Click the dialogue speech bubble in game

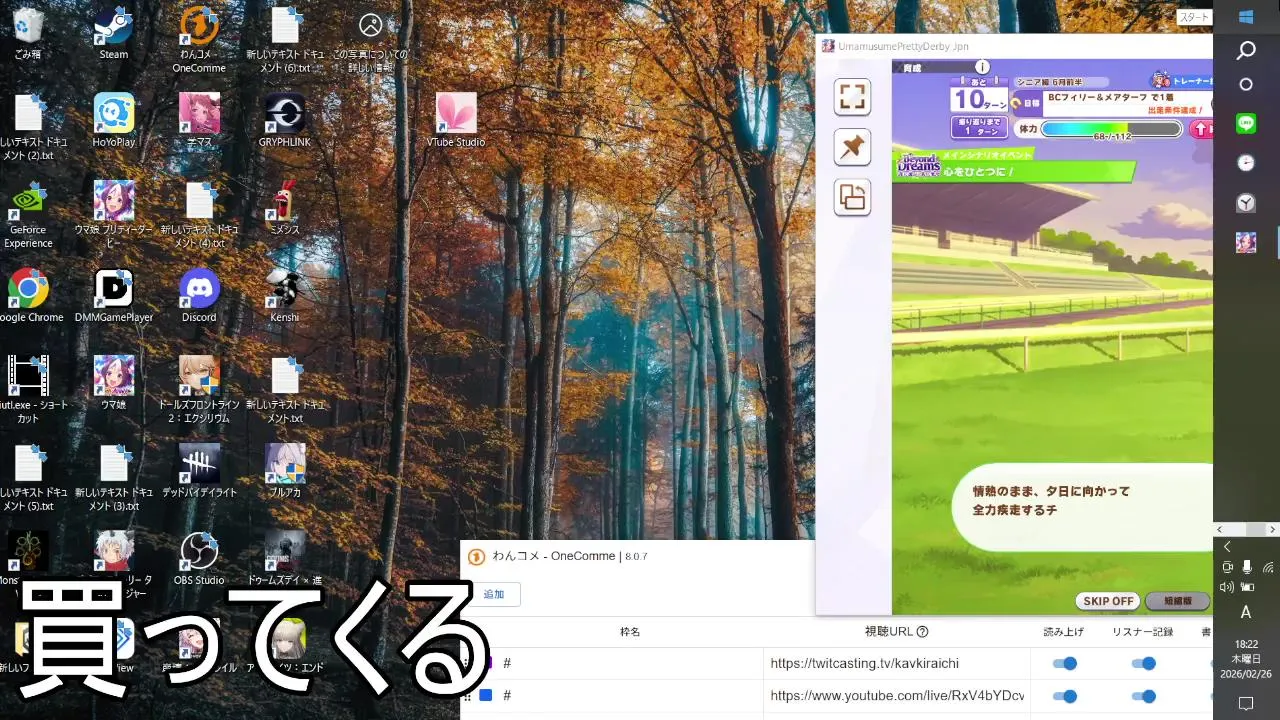(x=1080, y=508)
